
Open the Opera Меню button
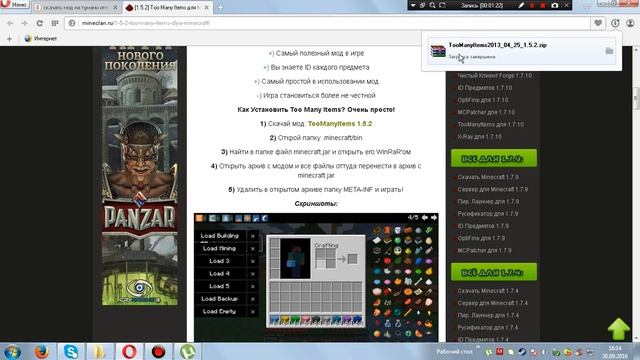coord(14,4)
